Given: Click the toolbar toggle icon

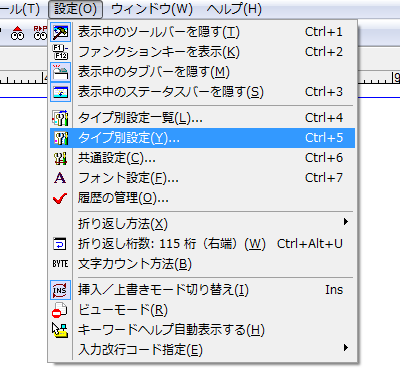Looking at the screenshot, I should coord(60,32).
